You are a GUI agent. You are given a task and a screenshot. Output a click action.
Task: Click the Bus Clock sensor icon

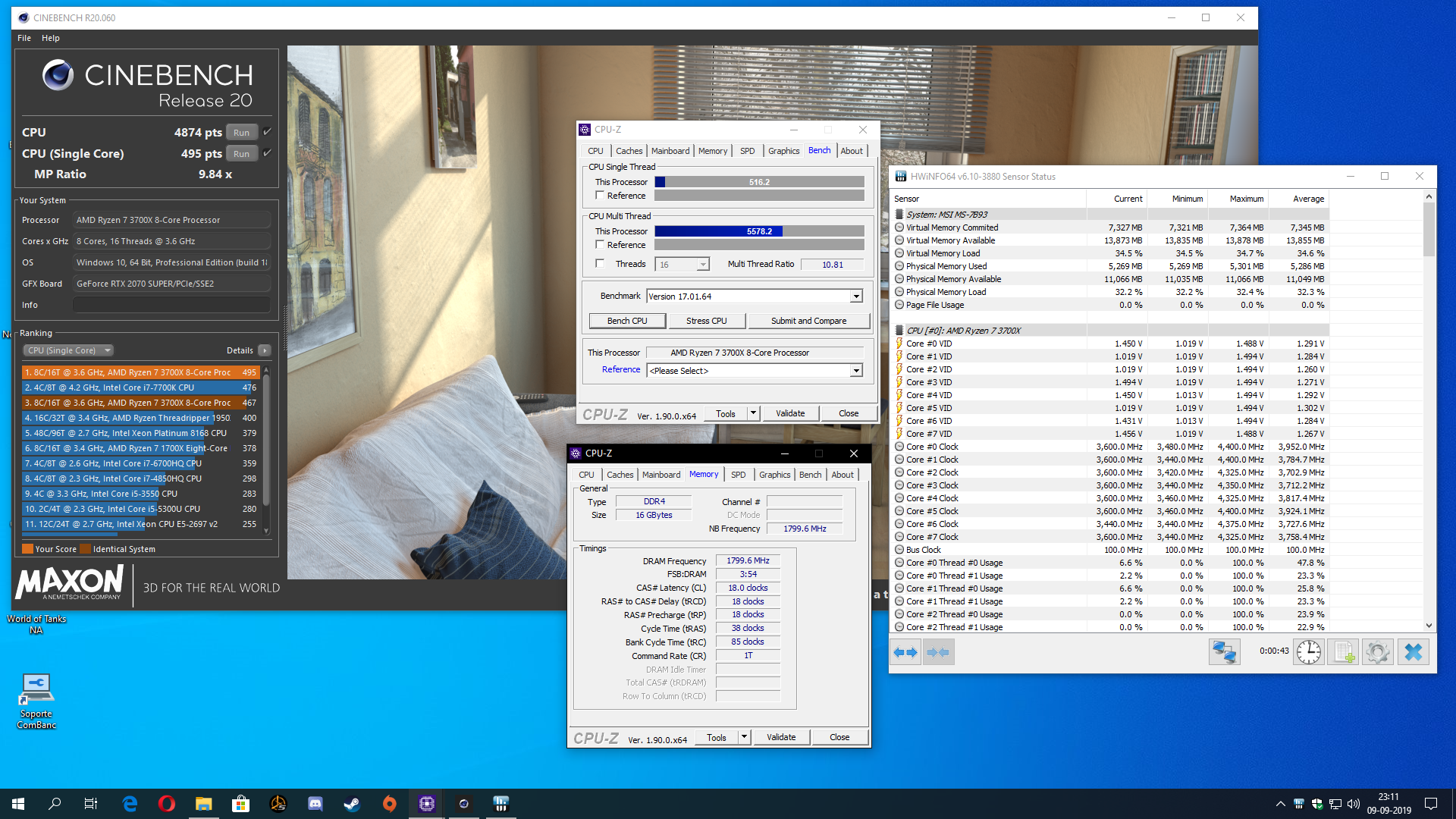pyautogui.click(x=899, y=550)
